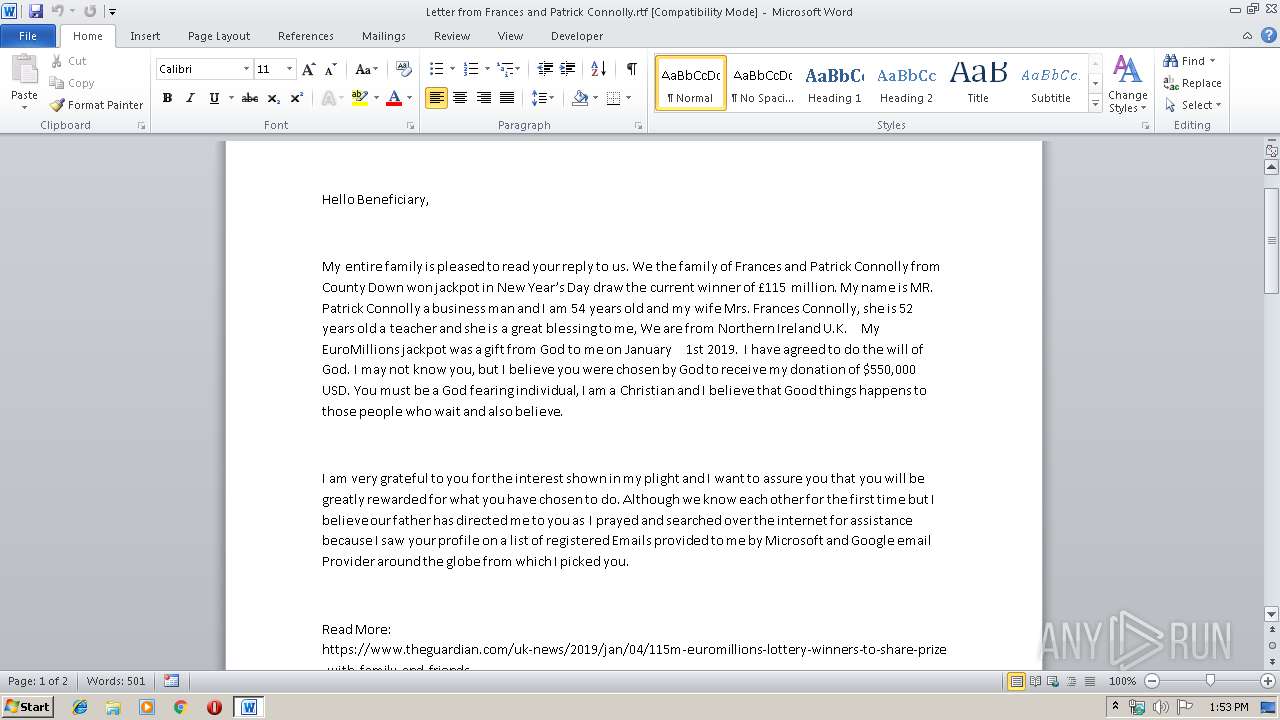
Task: Toggle Bold formatting
Action: [x=167, y=98]
